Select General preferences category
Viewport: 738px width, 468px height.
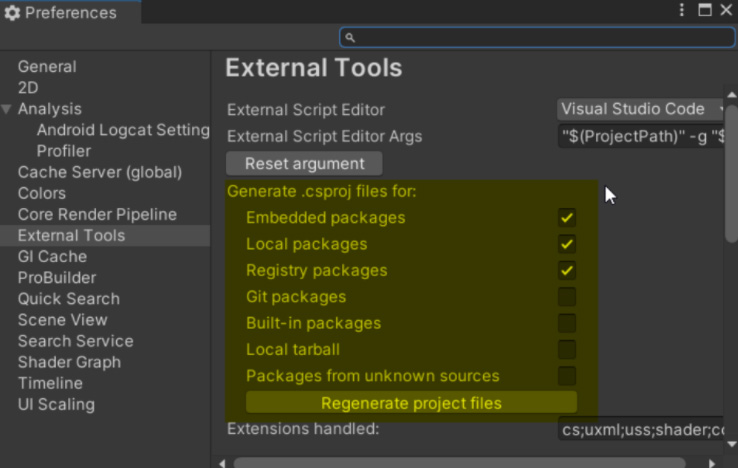tap(47, 67)
